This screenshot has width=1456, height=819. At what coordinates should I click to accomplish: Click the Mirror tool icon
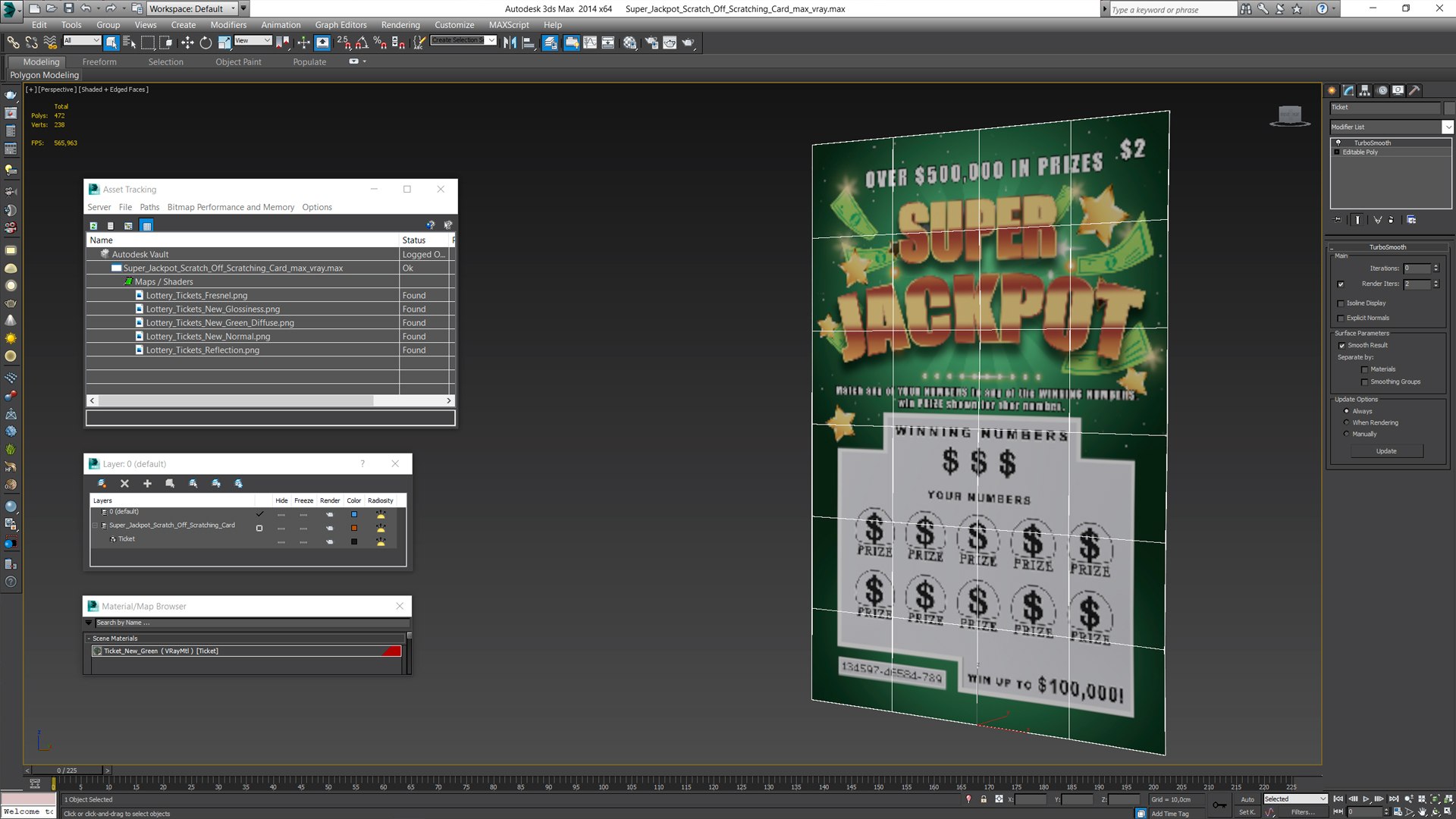point(510,42)
